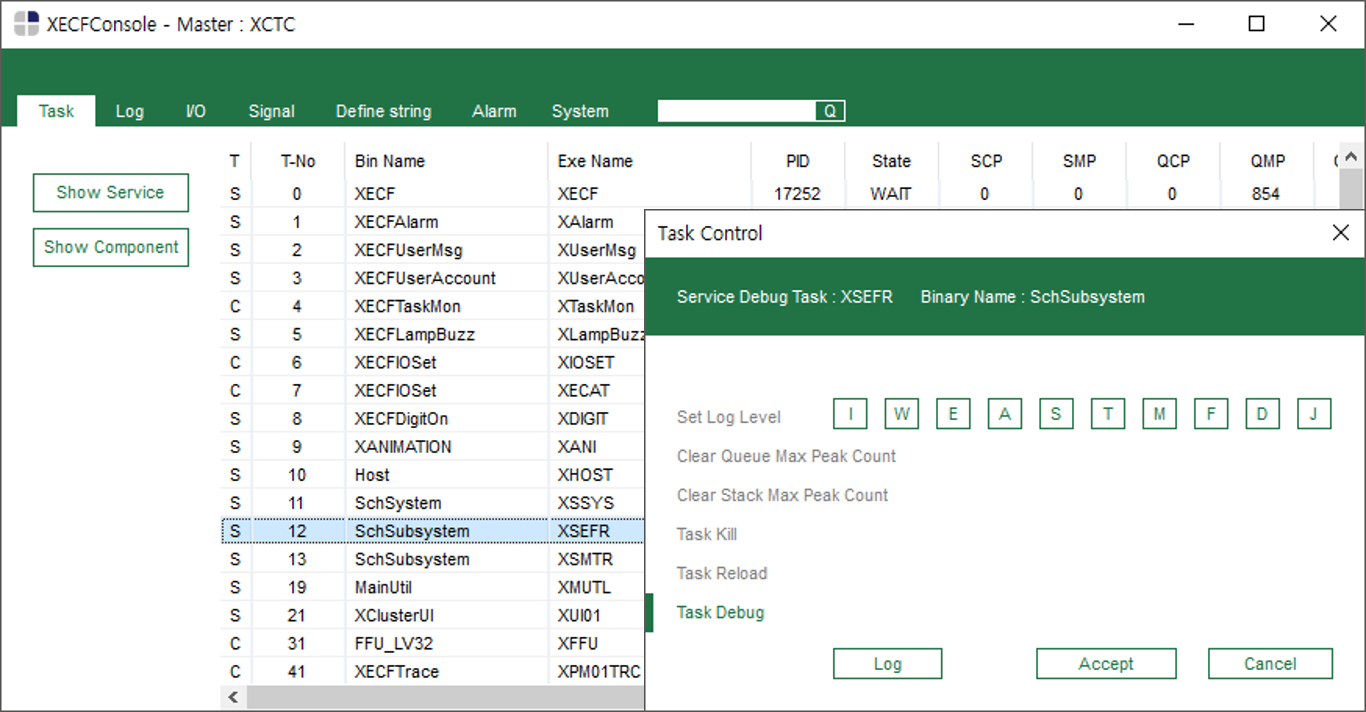This screenshot has width=1366, height=712.
Task: Enable log level J button
Action: (1314, 414)
